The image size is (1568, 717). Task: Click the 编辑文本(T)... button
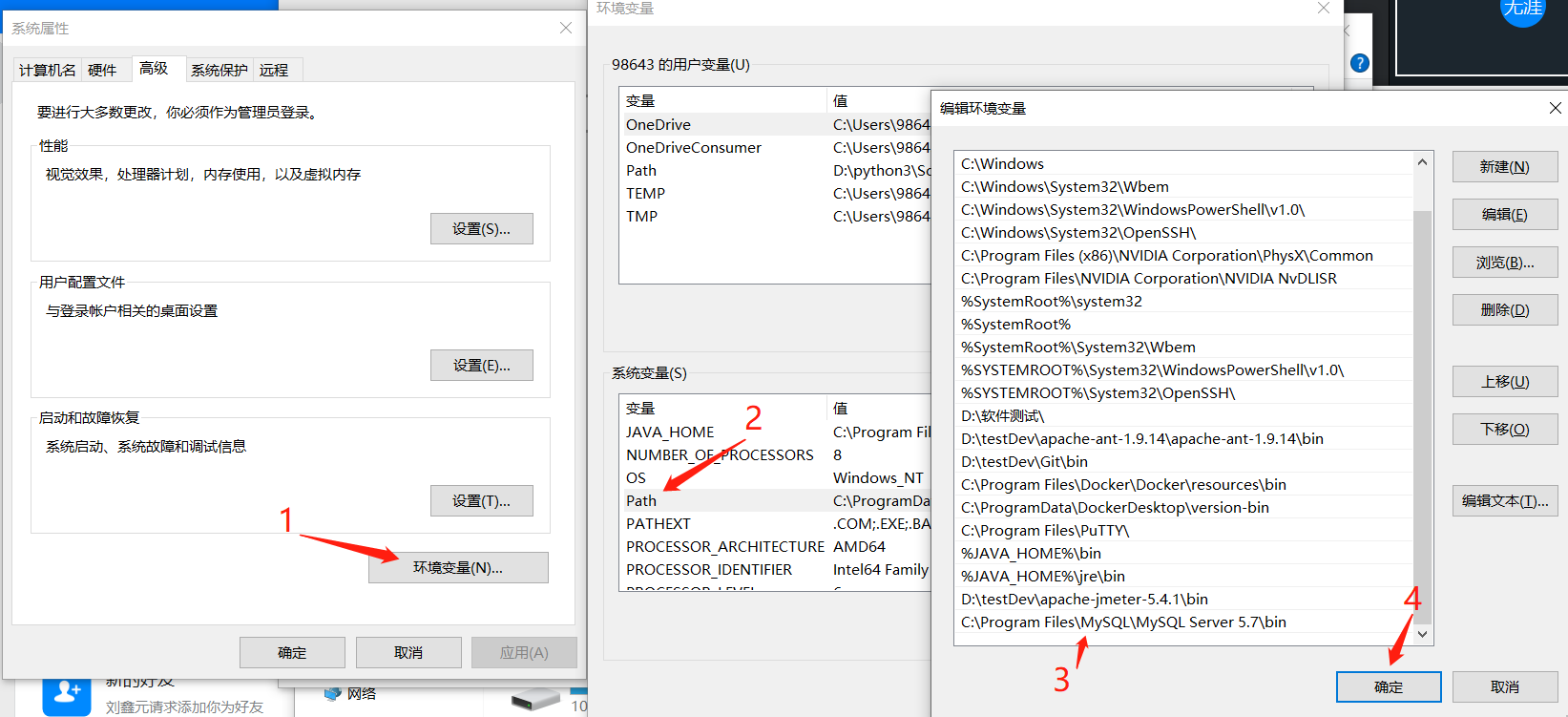[x=1505, y=501]
